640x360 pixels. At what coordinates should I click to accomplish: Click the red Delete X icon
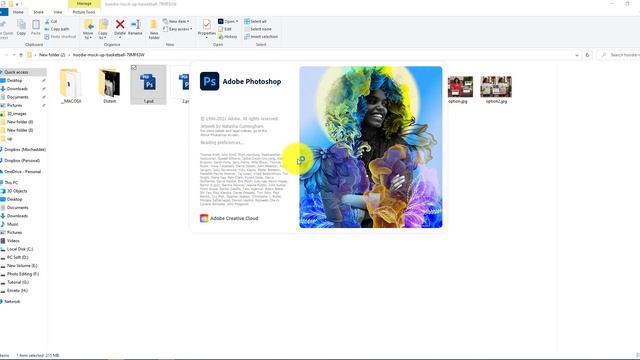pos(120,24)
